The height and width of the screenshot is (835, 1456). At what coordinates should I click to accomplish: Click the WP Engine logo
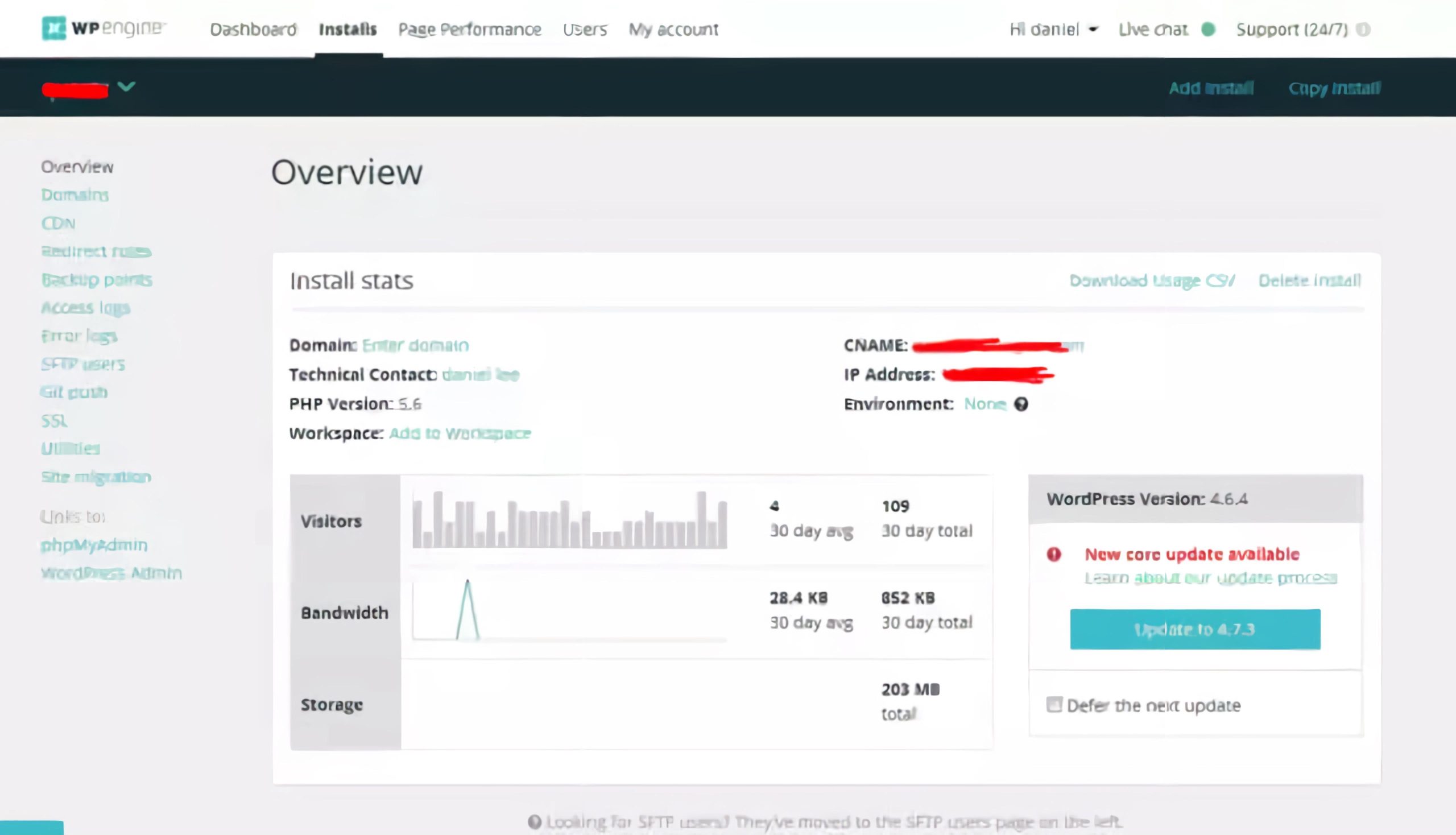pyautogui.click(x=102, y=28)
